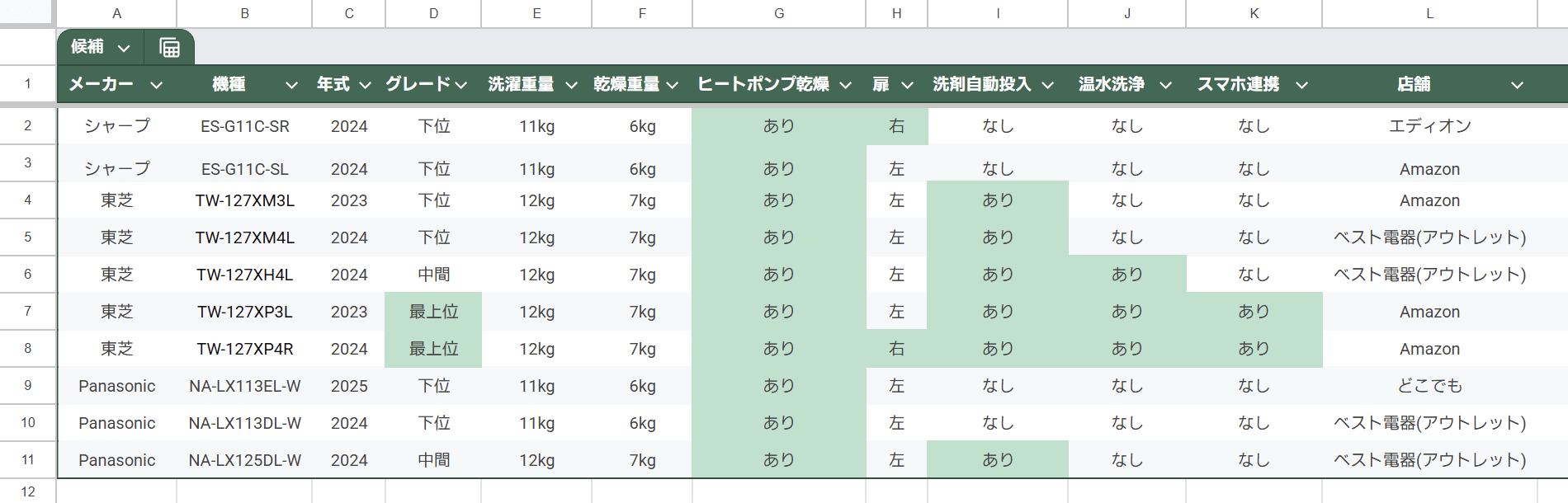This screenshot has width=1568, height=503.
Task: Open the メーカー column filter dropdown
Action: [x=156, y=85]
